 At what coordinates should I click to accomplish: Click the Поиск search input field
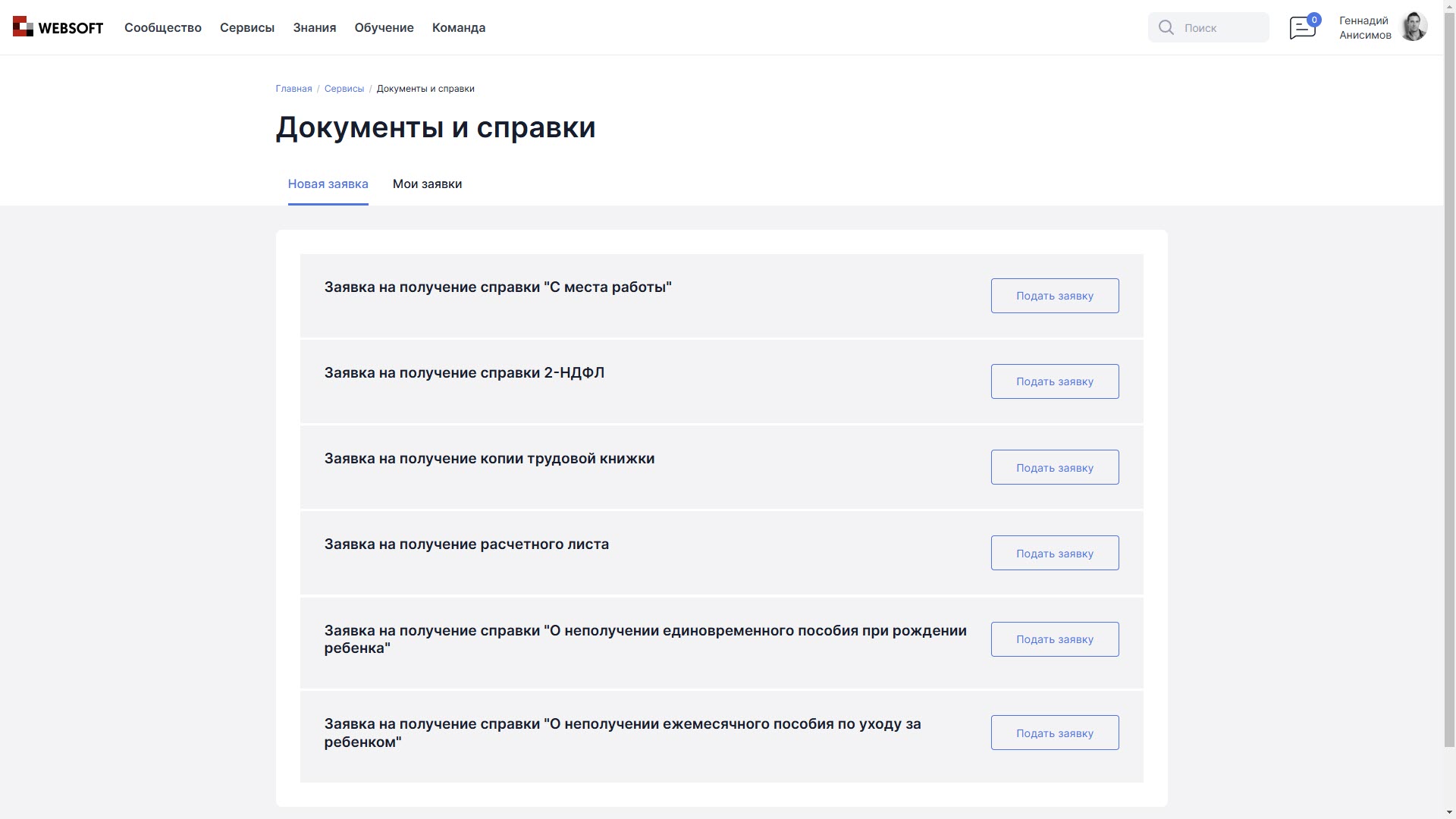click(x=1221, y=27)
